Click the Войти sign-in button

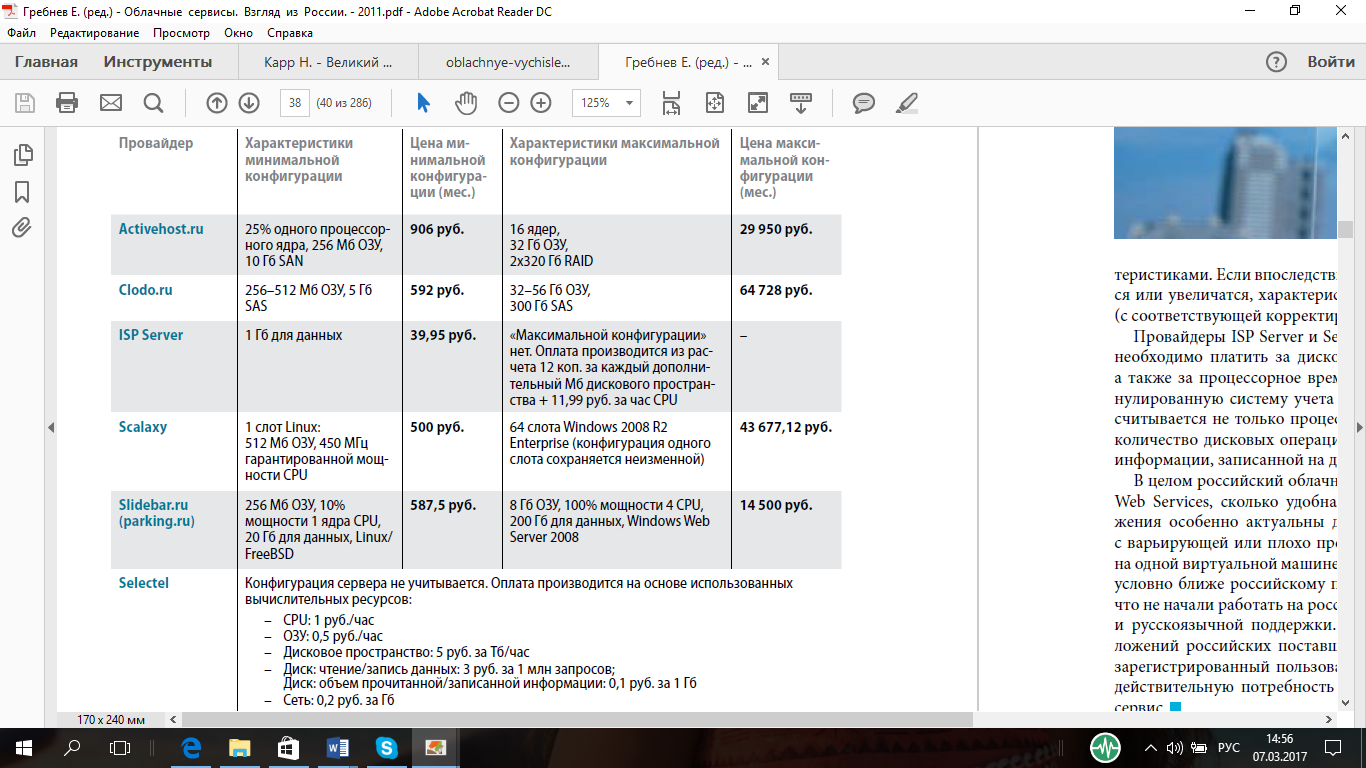coord(1331,62)
